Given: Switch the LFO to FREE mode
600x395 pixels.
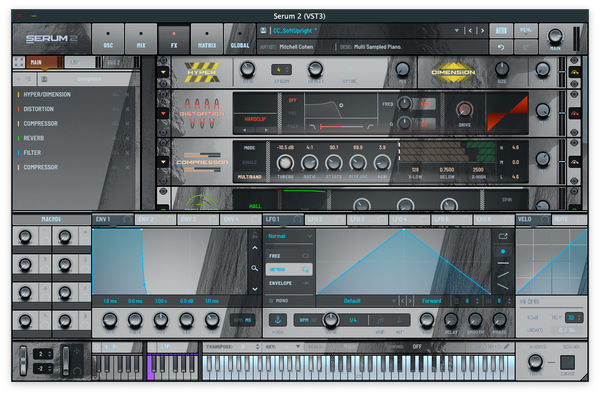Looking at the screenshot, I should [289, 256].
